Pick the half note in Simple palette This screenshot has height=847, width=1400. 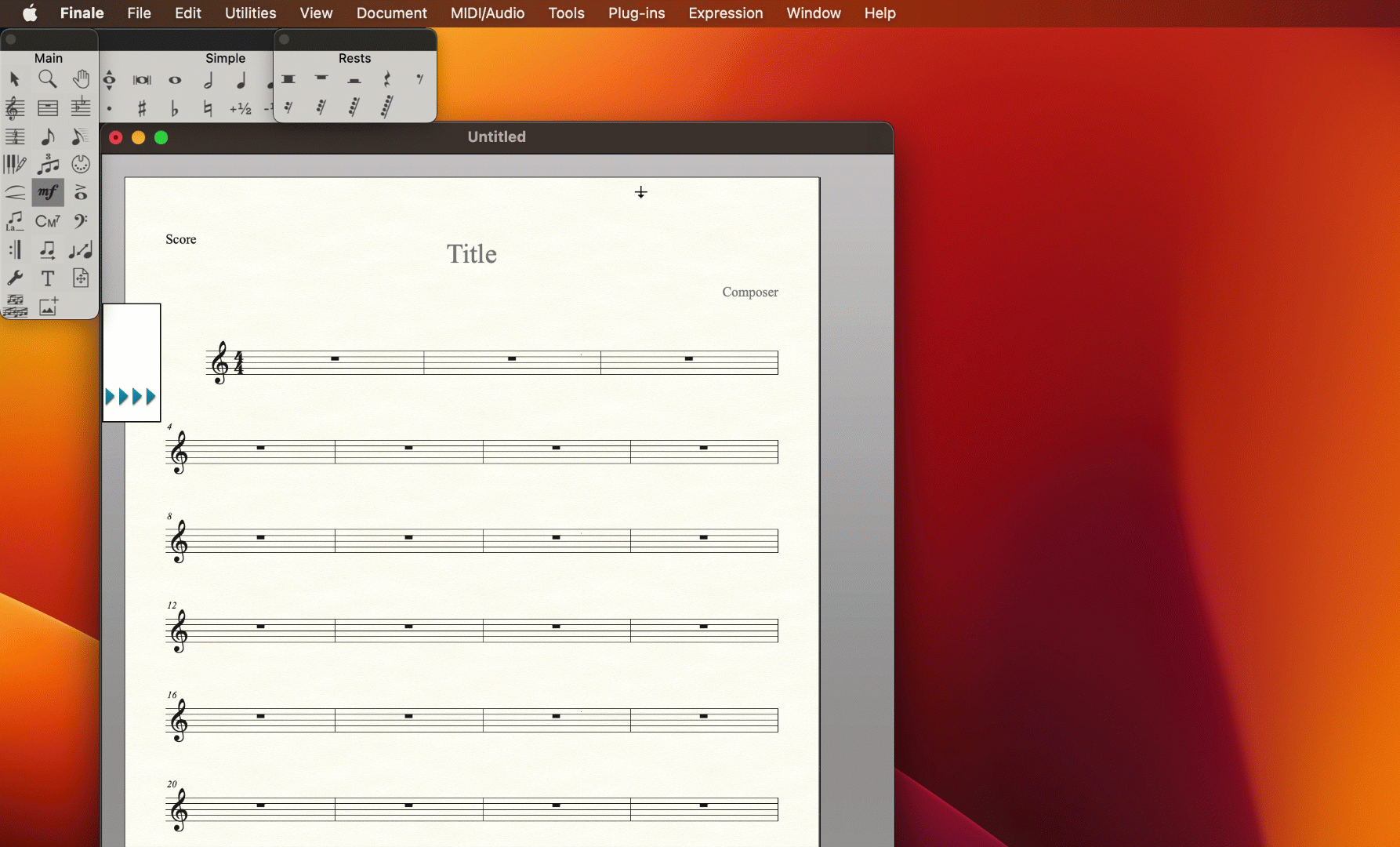click(209, 80)
